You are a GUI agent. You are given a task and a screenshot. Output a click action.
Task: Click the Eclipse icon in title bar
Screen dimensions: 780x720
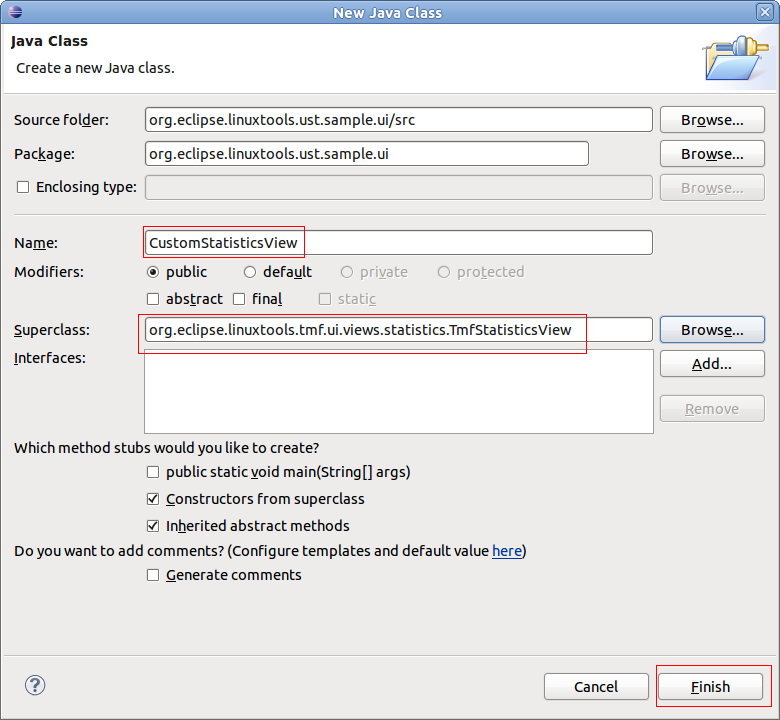click(x=15, y=12)
